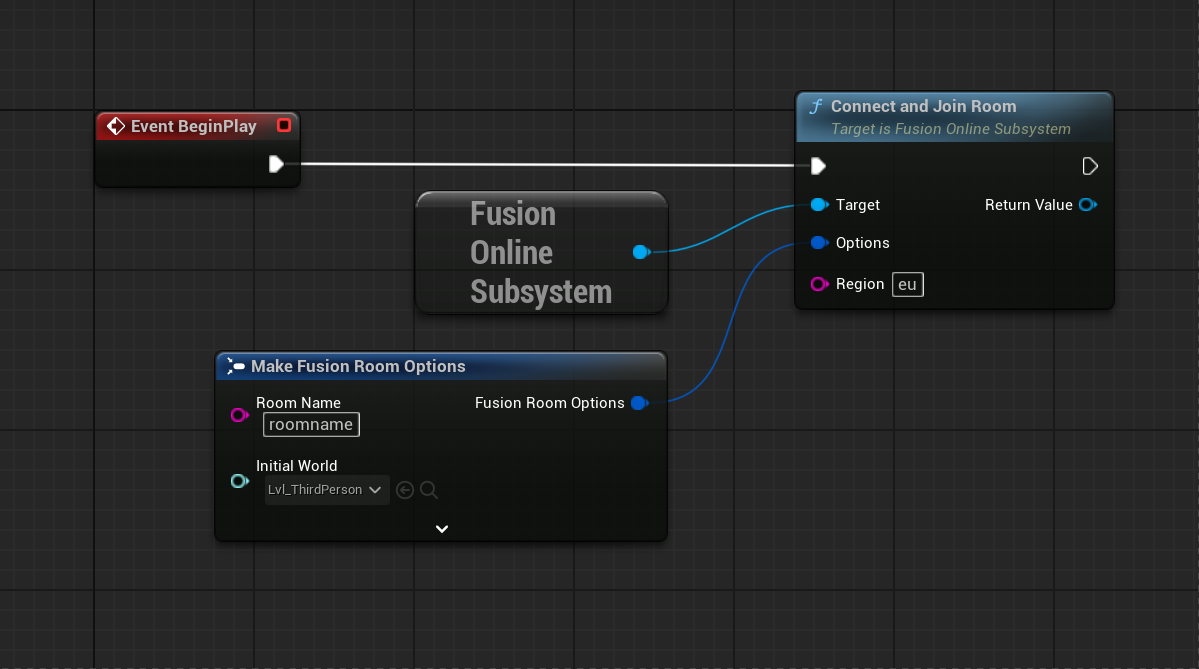Click the struct icon on Make Fusion Room Options header

tap(233, 365)
